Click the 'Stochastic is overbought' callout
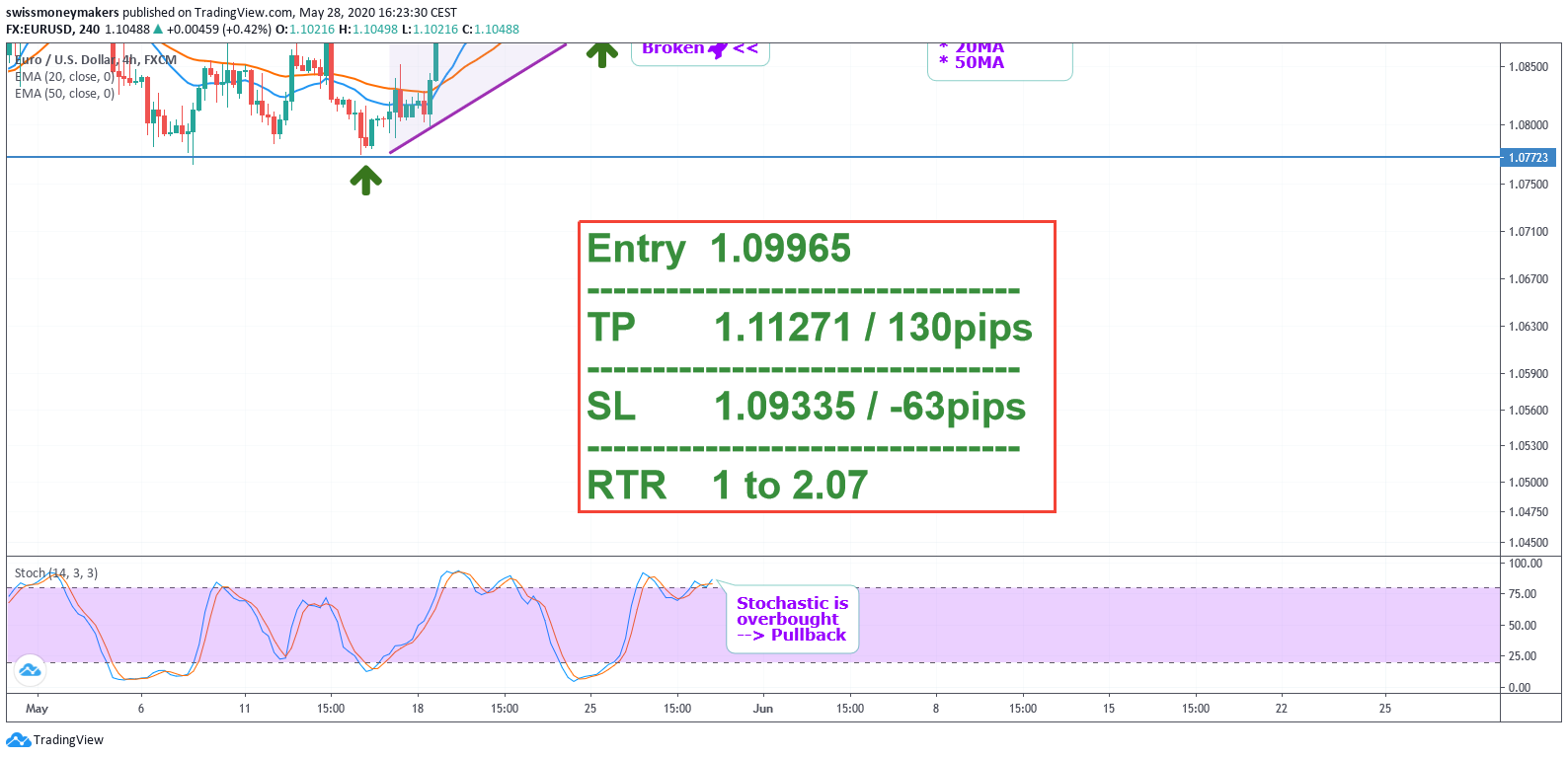The height and width of the screenshot is (758, 1568). tap(793, 619)
